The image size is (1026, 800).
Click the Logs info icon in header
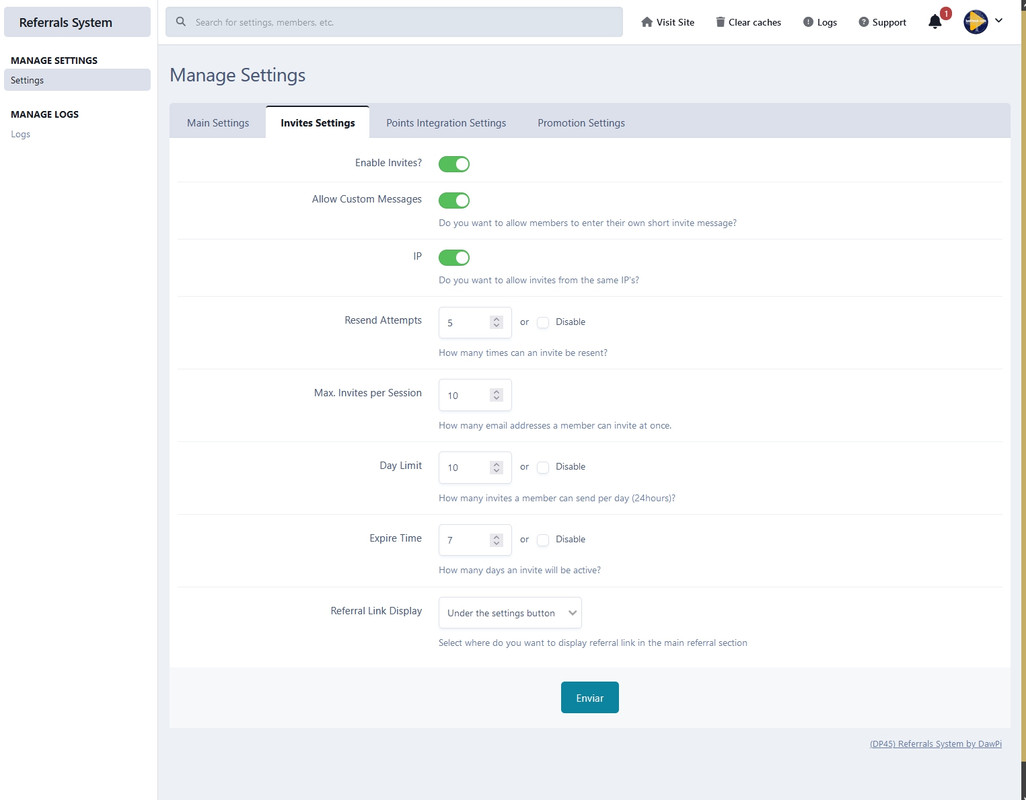(808, 22)
